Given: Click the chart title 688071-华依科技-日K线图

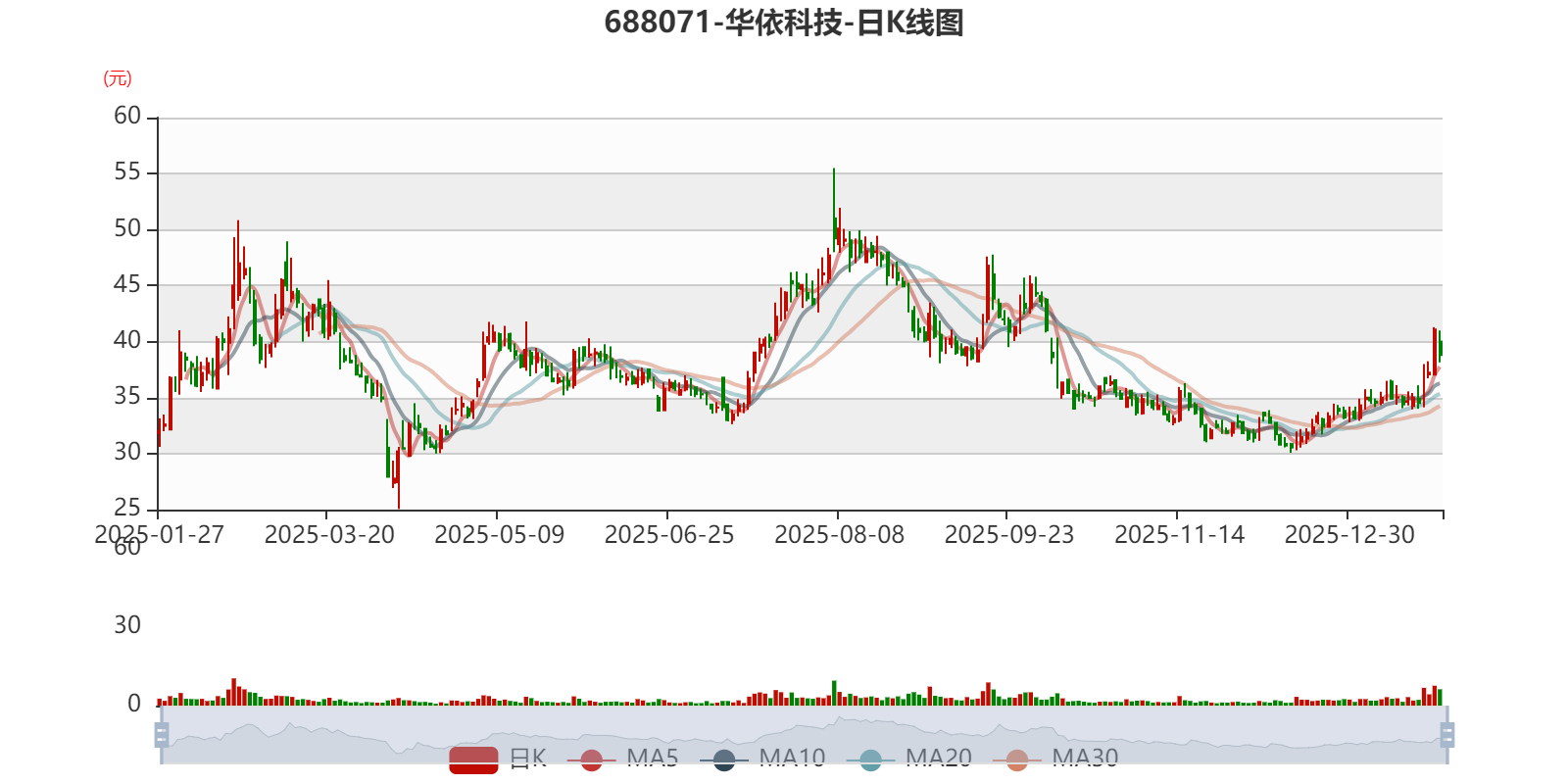Looking at the screenshot, I should (x=784, y=23).
